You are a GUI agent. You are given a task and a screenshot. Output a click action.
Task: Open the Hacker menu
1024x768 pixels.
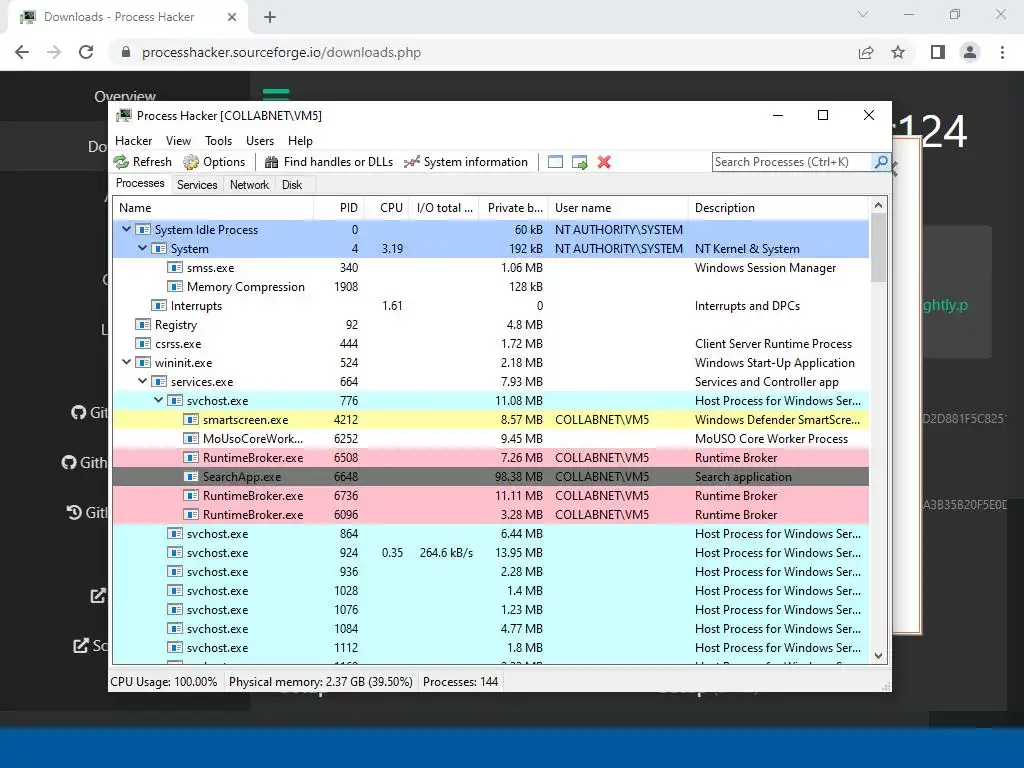(133, 141)
